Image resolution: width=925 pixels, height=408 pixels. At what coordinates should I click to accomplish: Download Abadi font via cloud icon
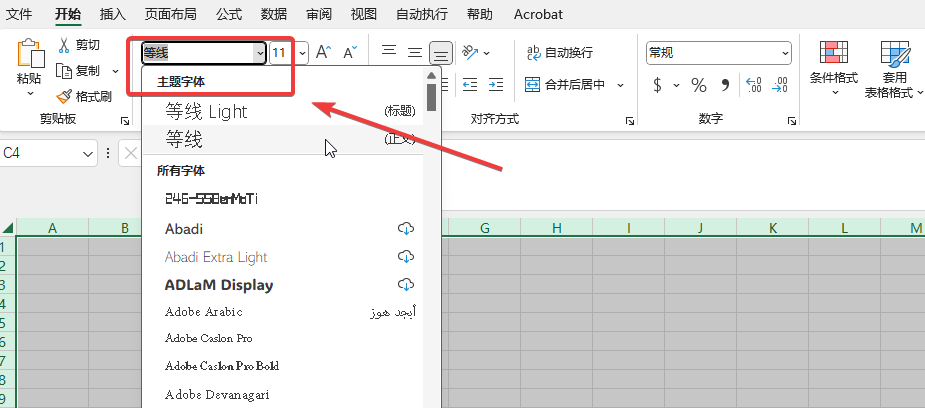(x=406, y=229)
